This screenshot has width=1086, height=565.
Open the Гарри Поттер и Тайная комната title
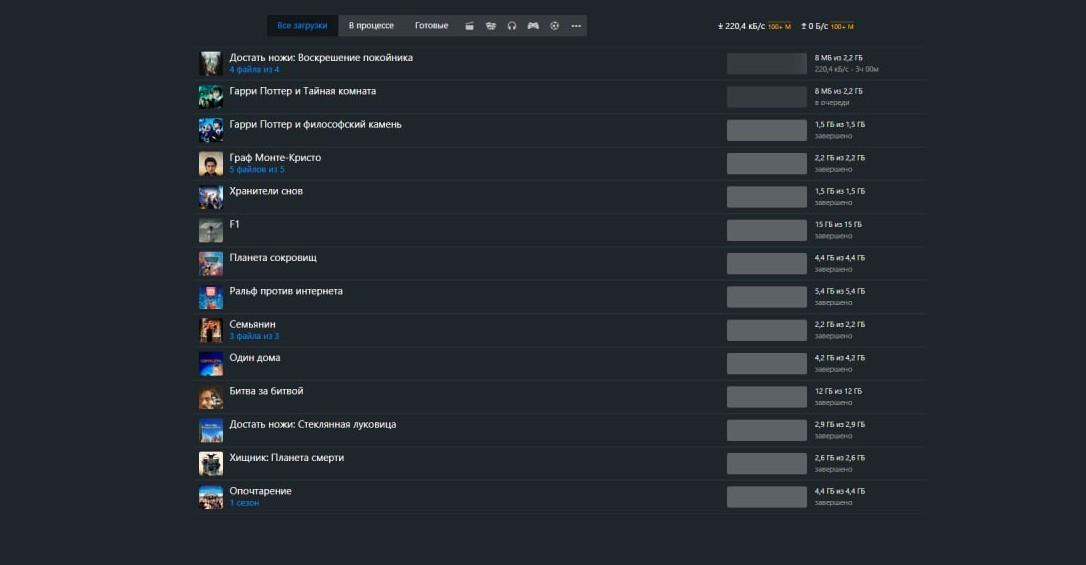coord(302,91)
